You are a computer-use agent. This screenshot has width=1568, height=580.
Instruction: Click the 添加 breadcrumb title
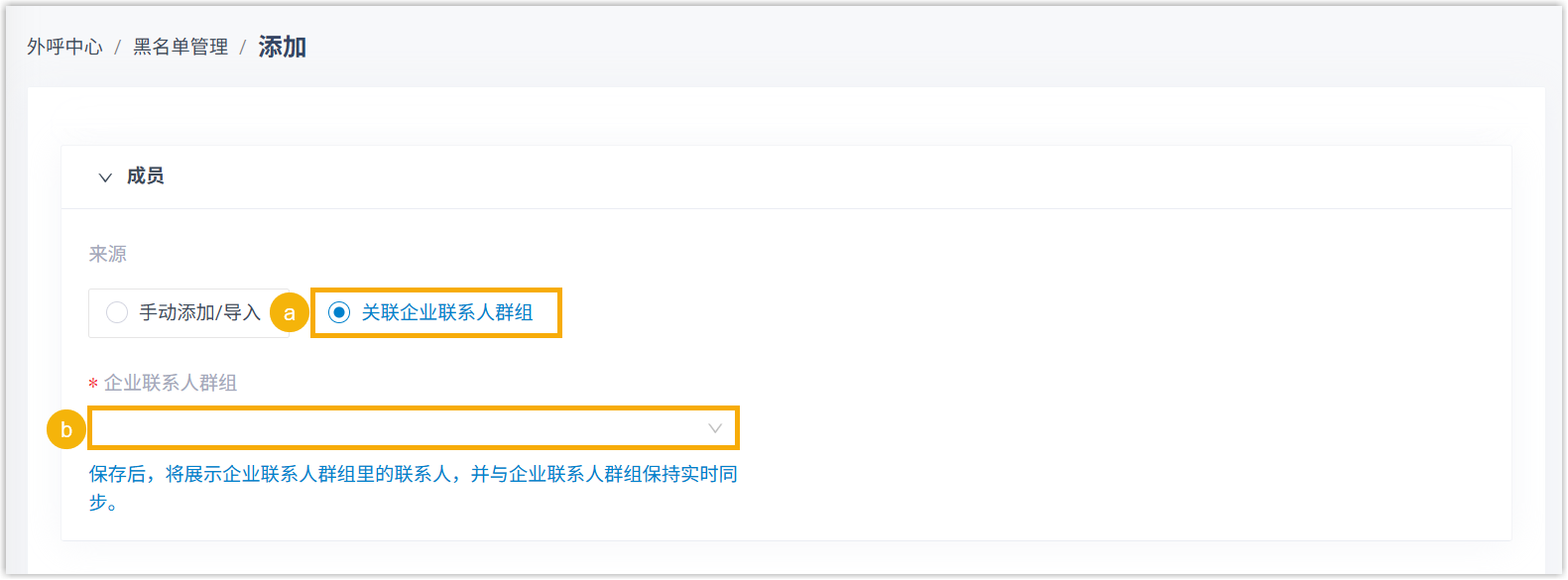click(x=283, y=47)
